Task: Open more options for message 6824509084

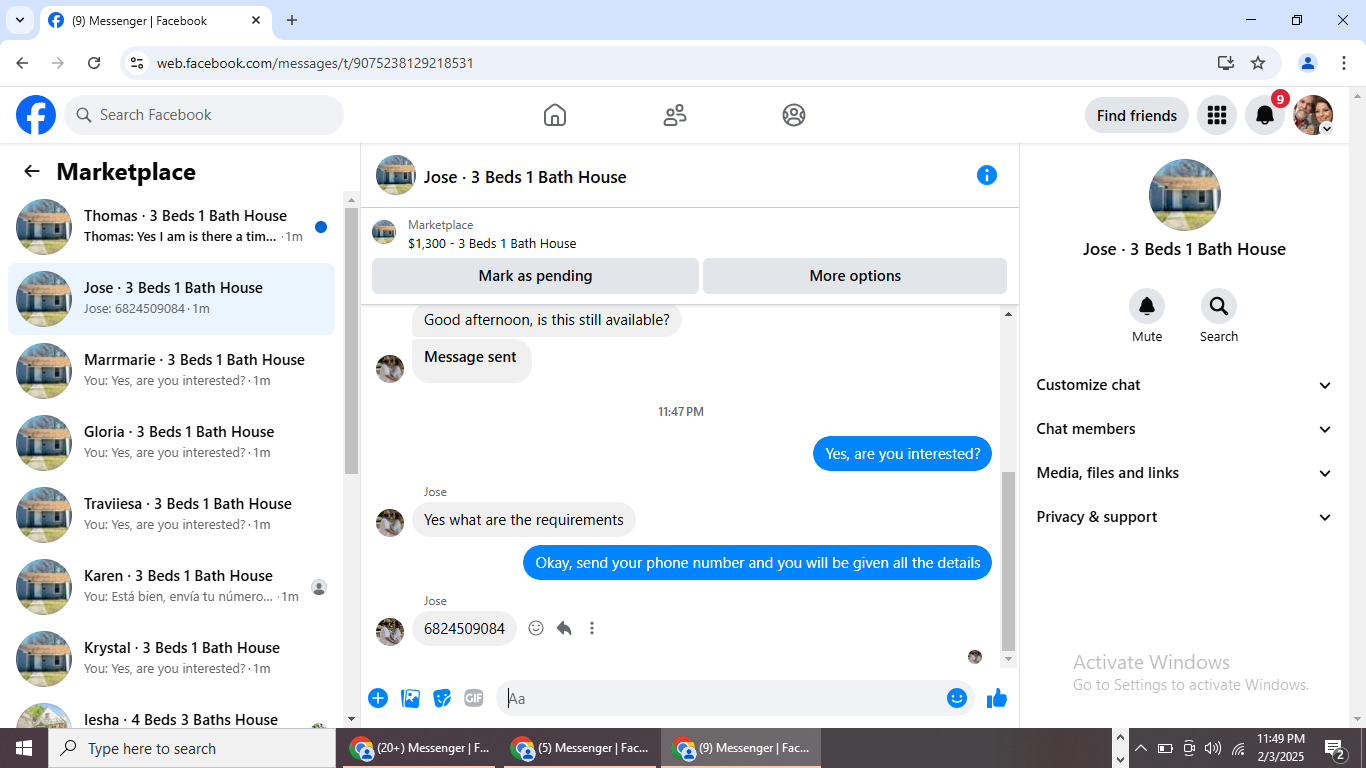Action: (x=592, y=628)
